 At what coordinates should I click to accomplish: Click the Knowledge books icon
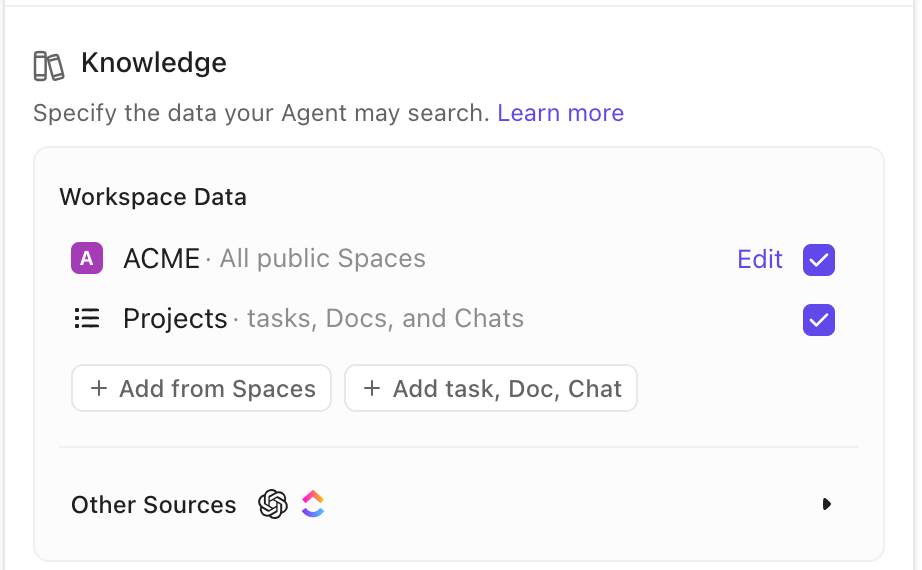point(48,65)
